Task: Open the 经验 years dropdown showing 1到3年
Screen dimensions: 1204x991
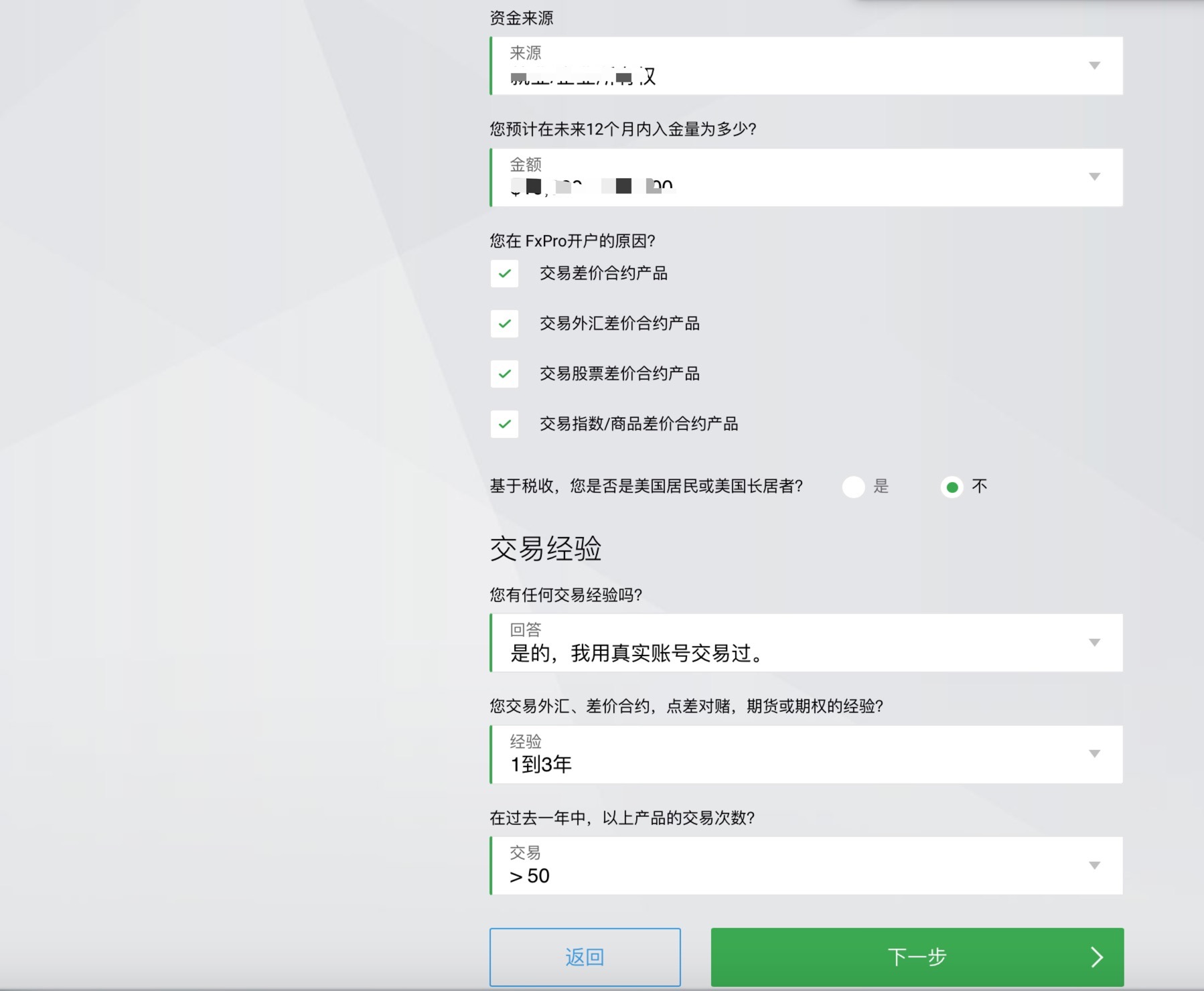Action: point(806,755)
